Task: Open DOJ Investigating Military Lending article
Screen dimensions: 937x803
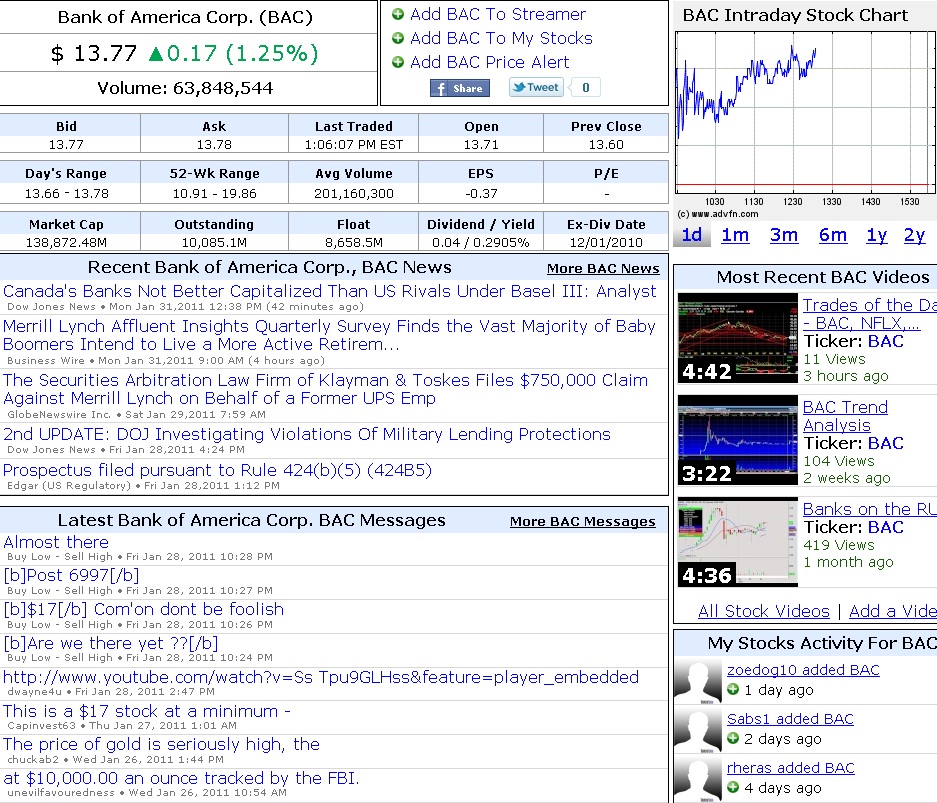Action: (x=307, y=434)
